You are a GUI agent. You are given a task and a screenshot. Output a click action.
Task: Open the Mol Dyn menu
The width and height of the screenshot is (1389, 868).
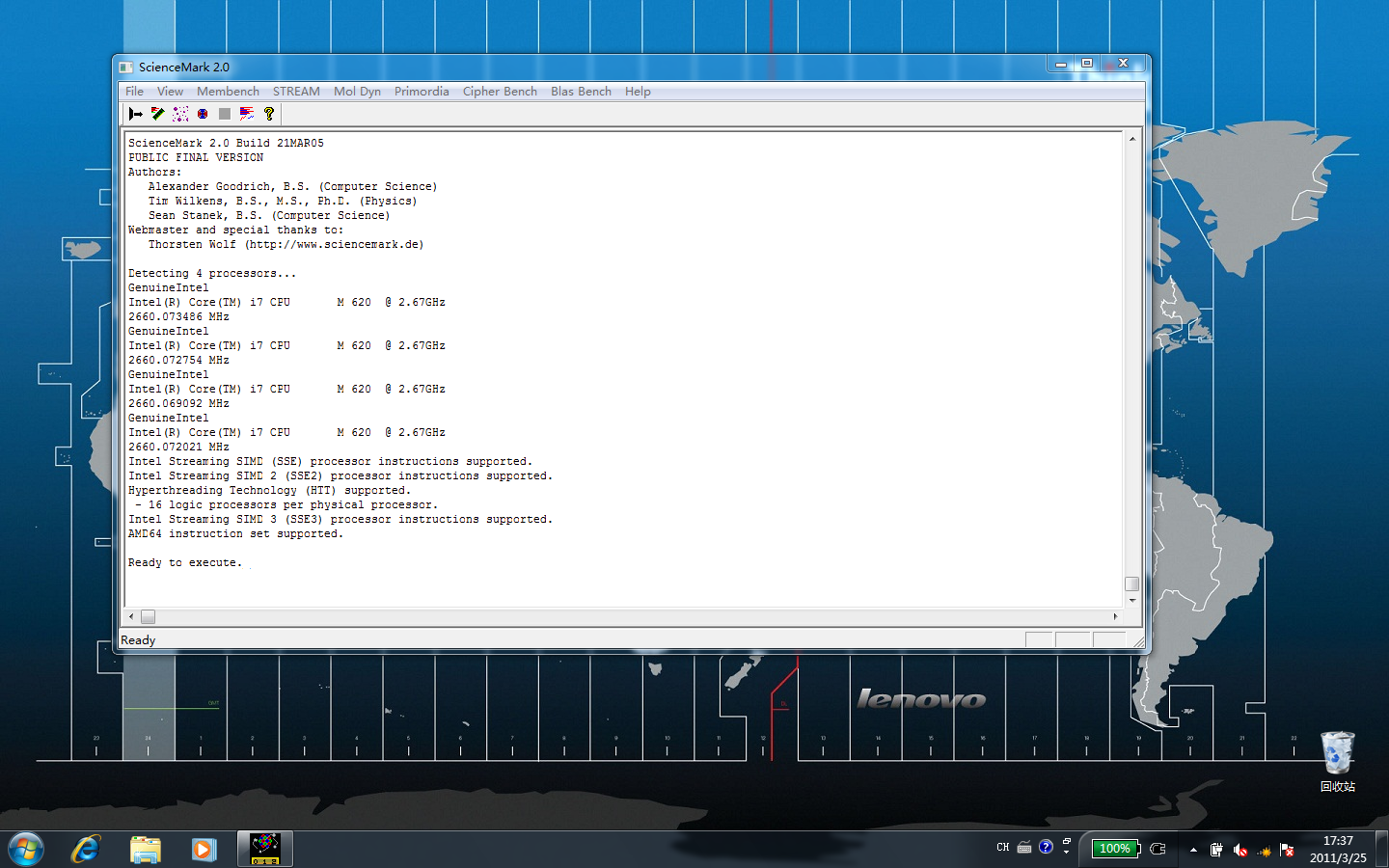357,92
